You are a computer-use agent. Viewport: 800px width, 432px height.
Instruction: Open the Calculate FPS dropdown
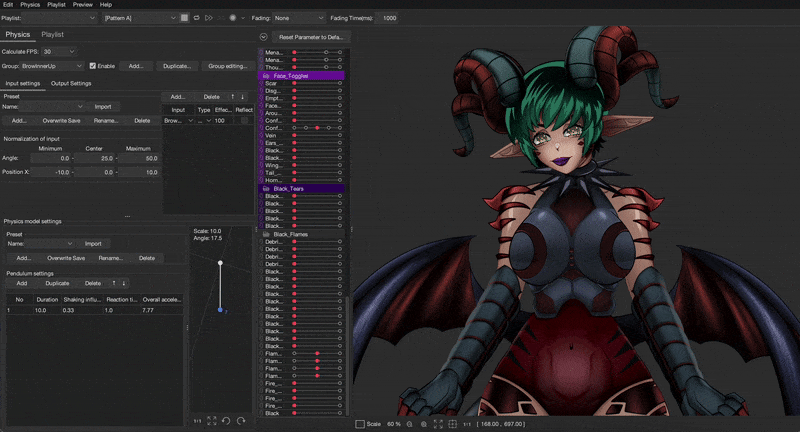[59, 52]
